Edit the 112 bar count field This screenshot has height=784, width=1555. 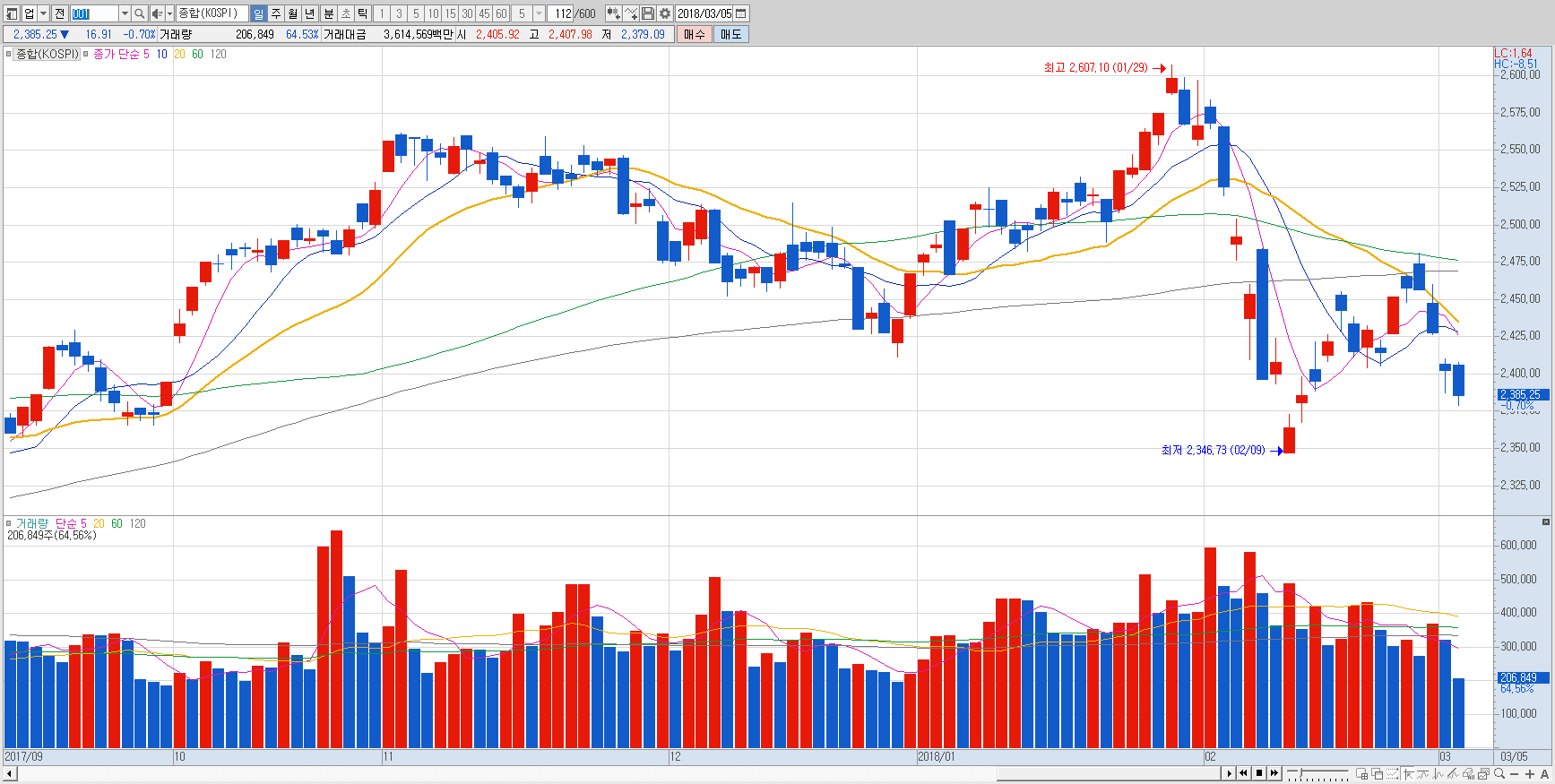561,13
